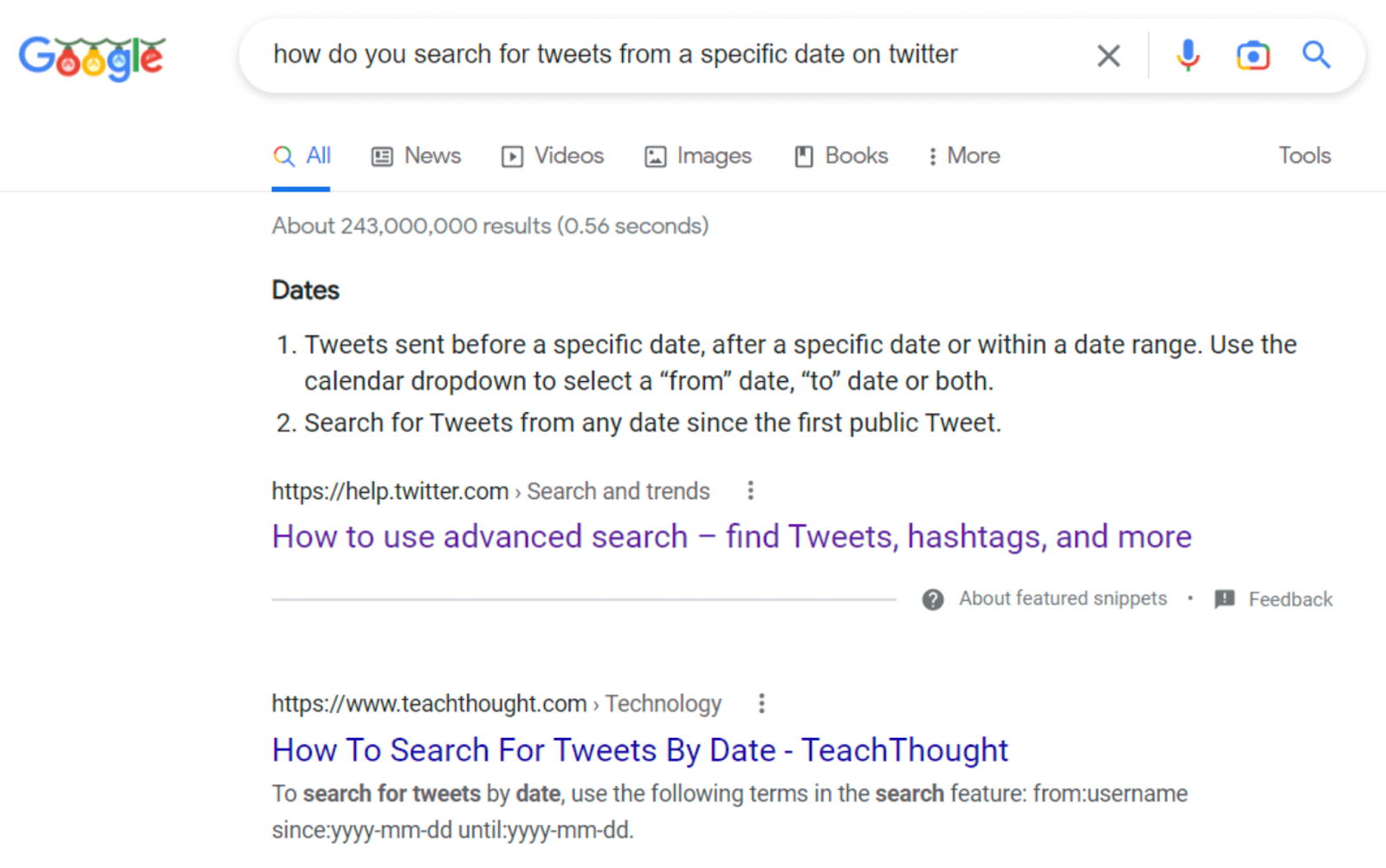This screenshot has width=1386, height=868.
Task: Click the Google holiday logo
Action: (92, 57)
